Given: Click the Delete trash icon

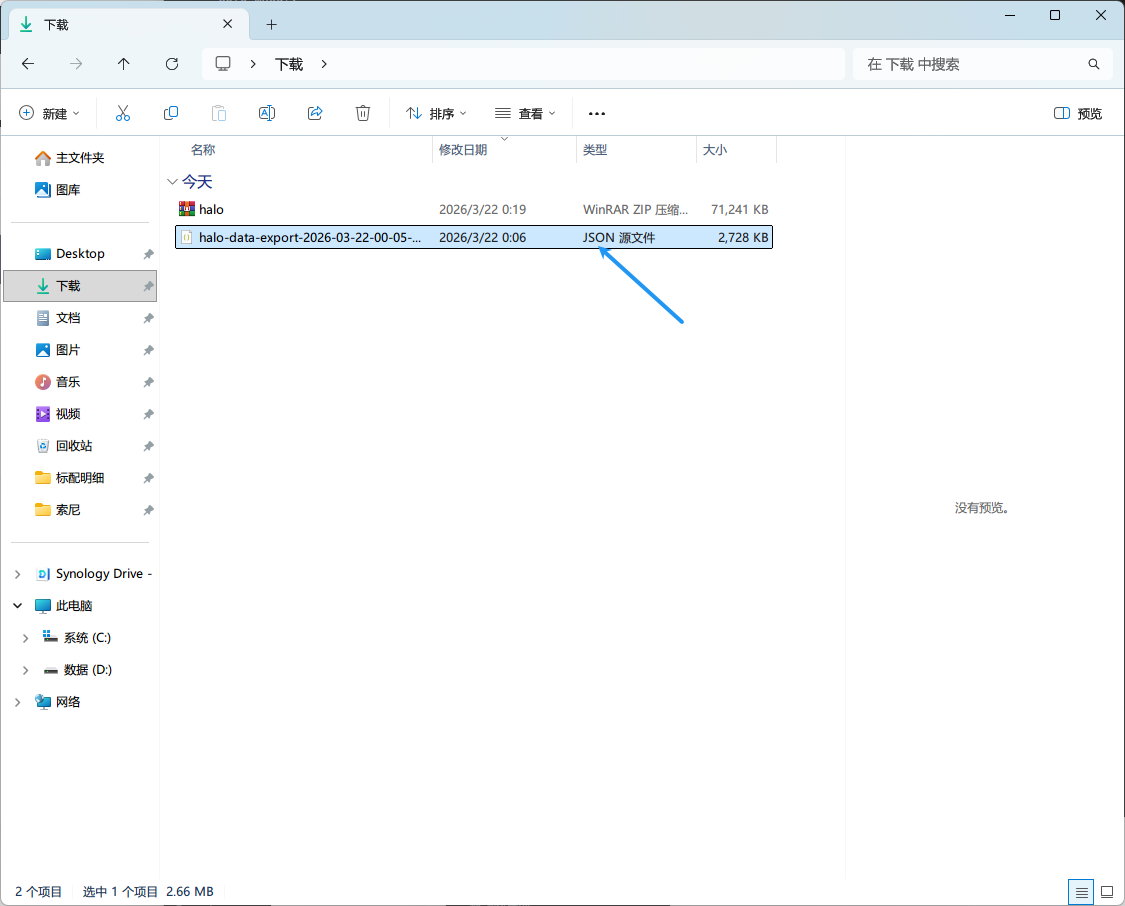Looking at the screenshot, I should pos(363,114).
